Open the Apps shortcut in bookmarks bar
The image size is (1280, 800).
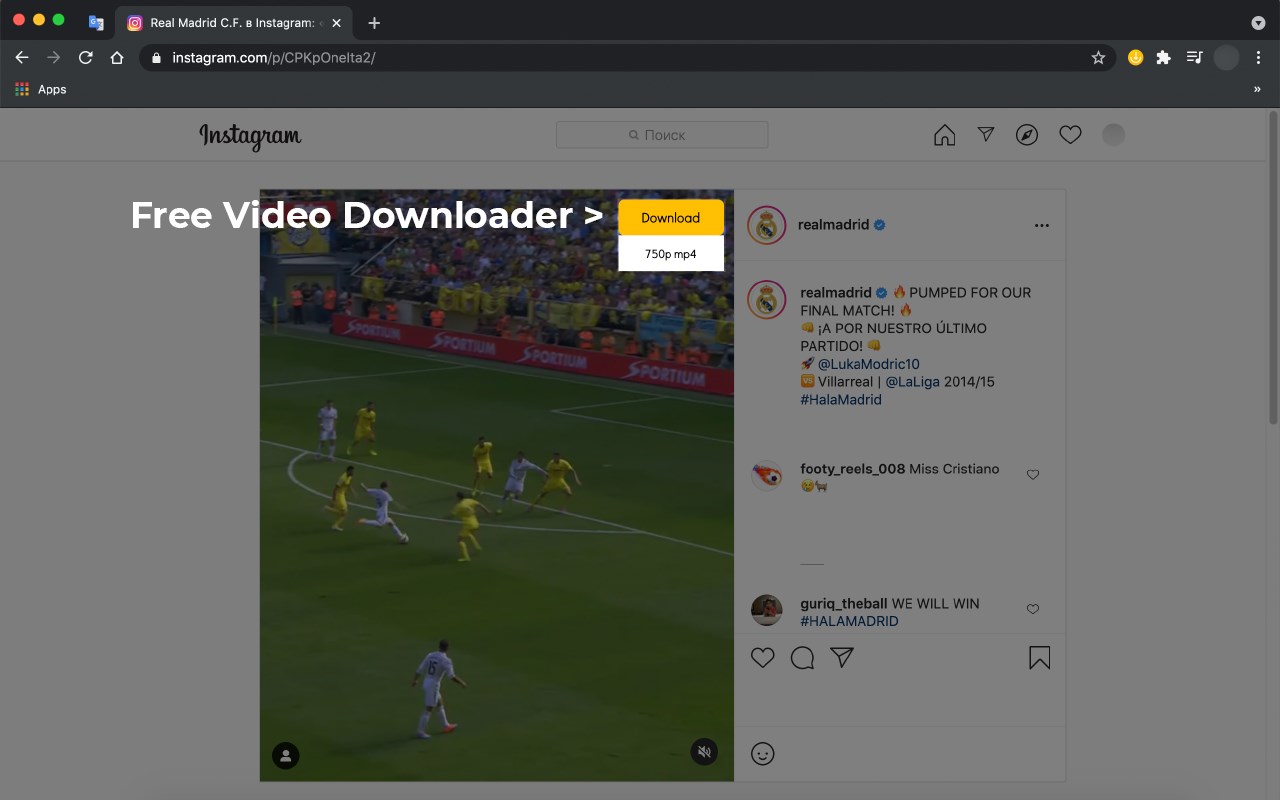coord(41,89)
